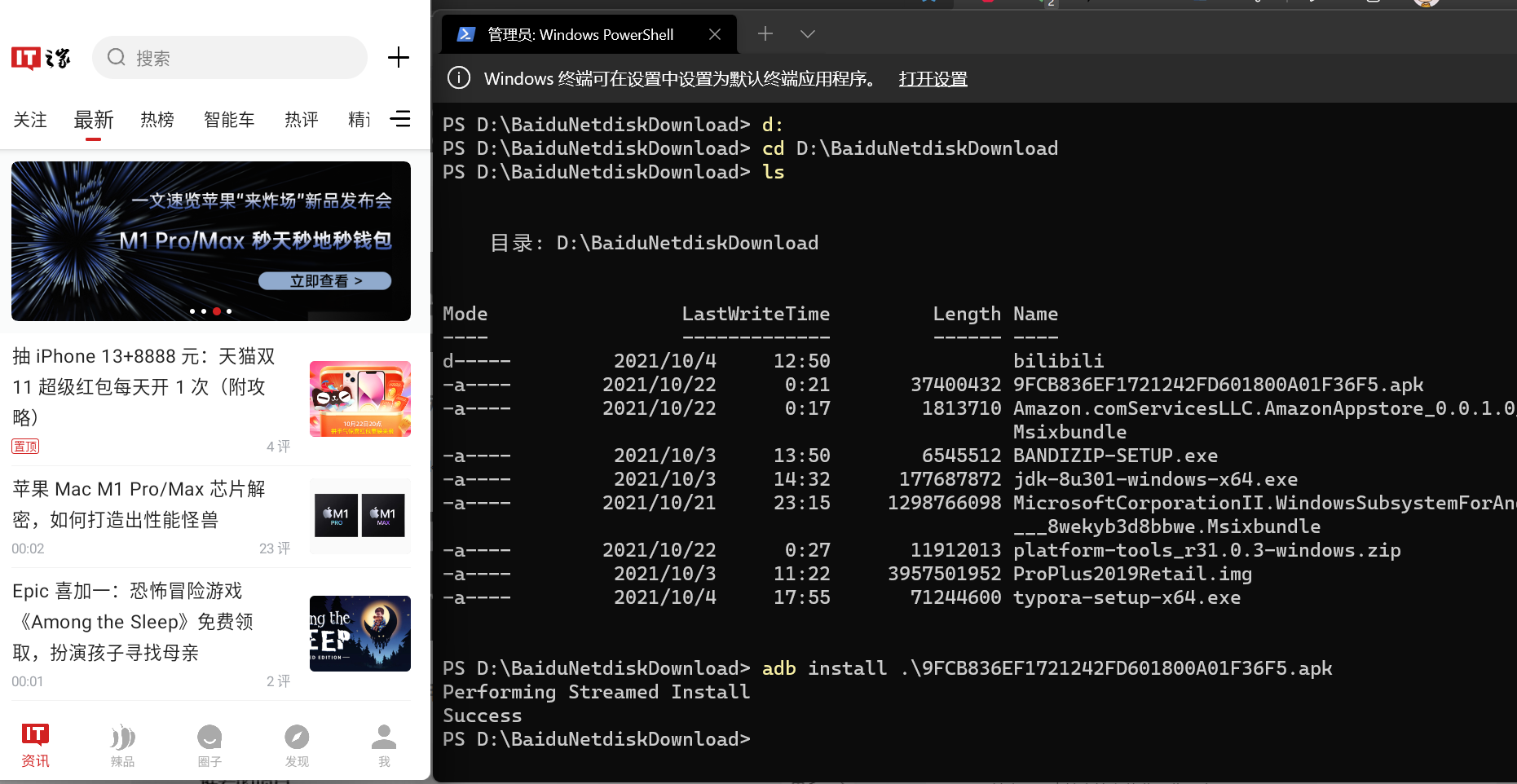The image size is (1517, 784).
Task: Open the channel list hamburger menu
Action: click(400, 119)
